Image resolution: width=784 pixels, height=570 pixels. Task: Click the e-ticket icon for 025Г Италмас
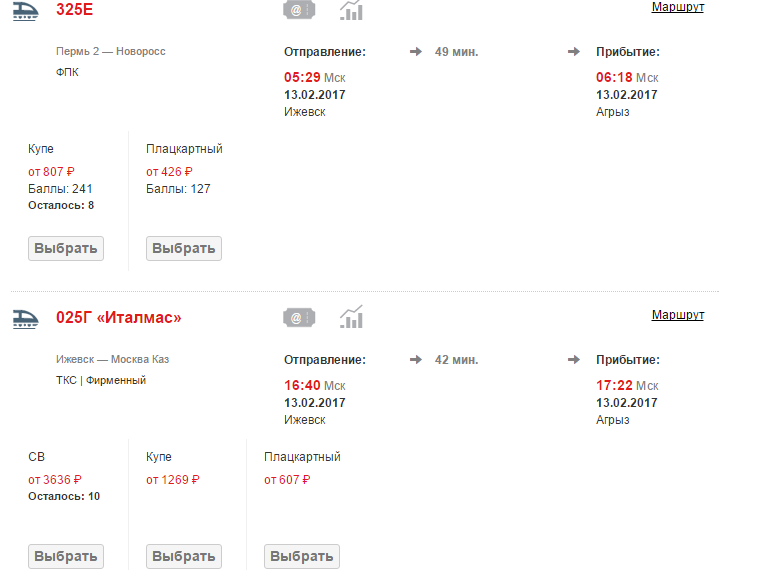299,318
